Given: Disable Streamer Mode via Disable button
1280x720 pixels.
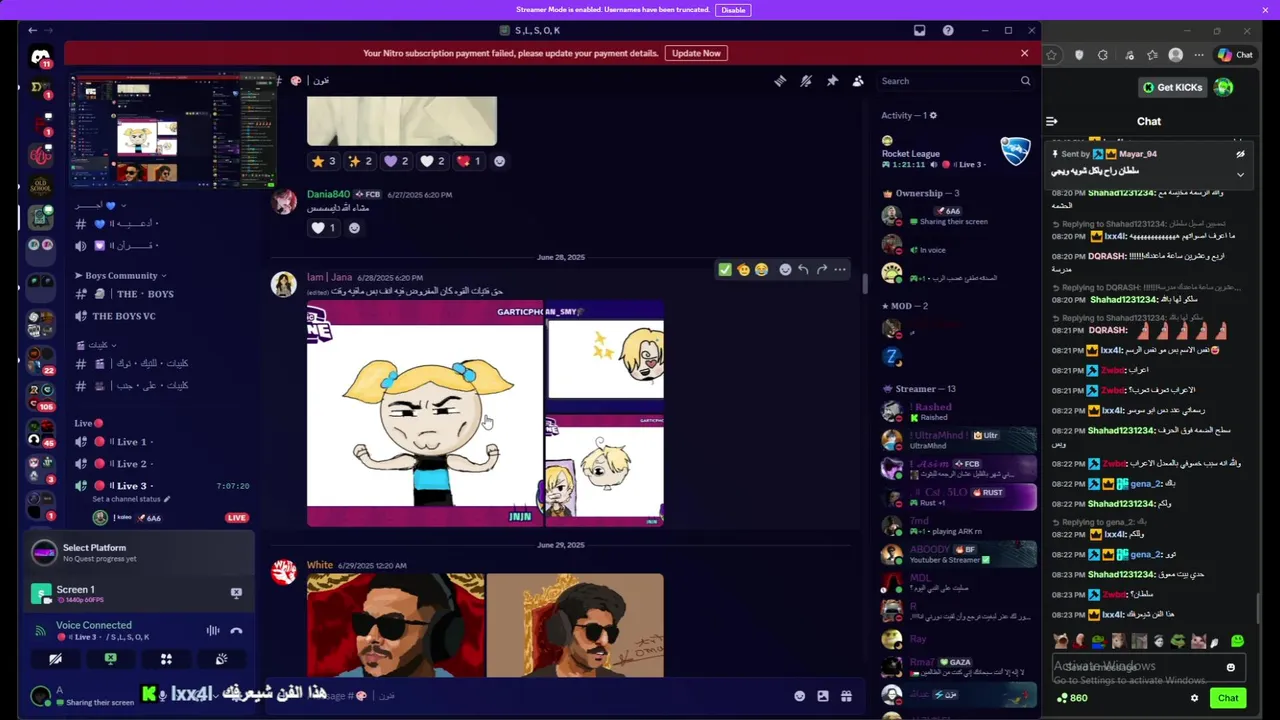Looking at the screenshot, I should pos(733,10).
